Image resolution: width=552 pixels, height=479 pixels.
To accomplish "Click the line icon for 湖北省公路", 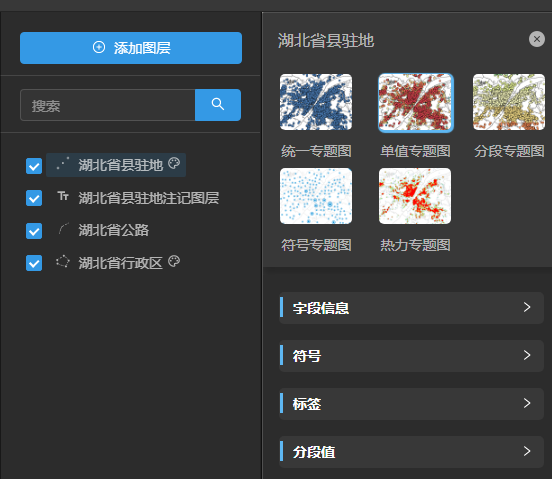I will coord(63,229).
